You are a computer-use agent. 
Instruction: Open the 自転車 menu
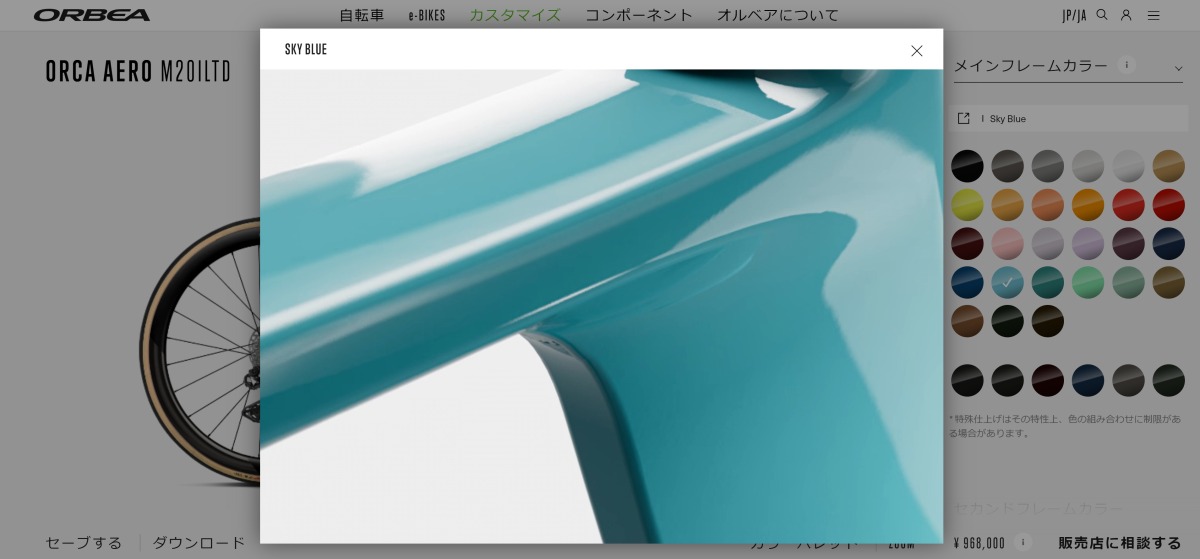click(361, 15)
